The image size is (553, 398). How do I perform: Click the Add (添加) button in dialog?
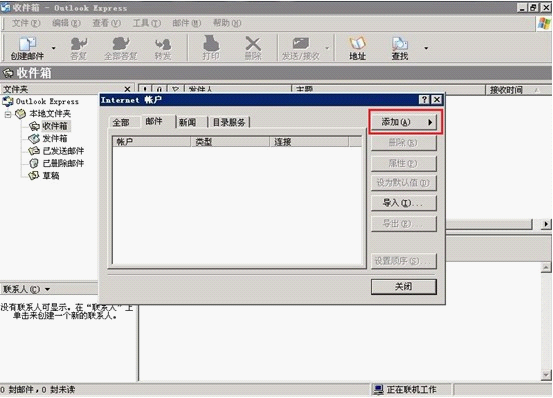pos(404,122)
